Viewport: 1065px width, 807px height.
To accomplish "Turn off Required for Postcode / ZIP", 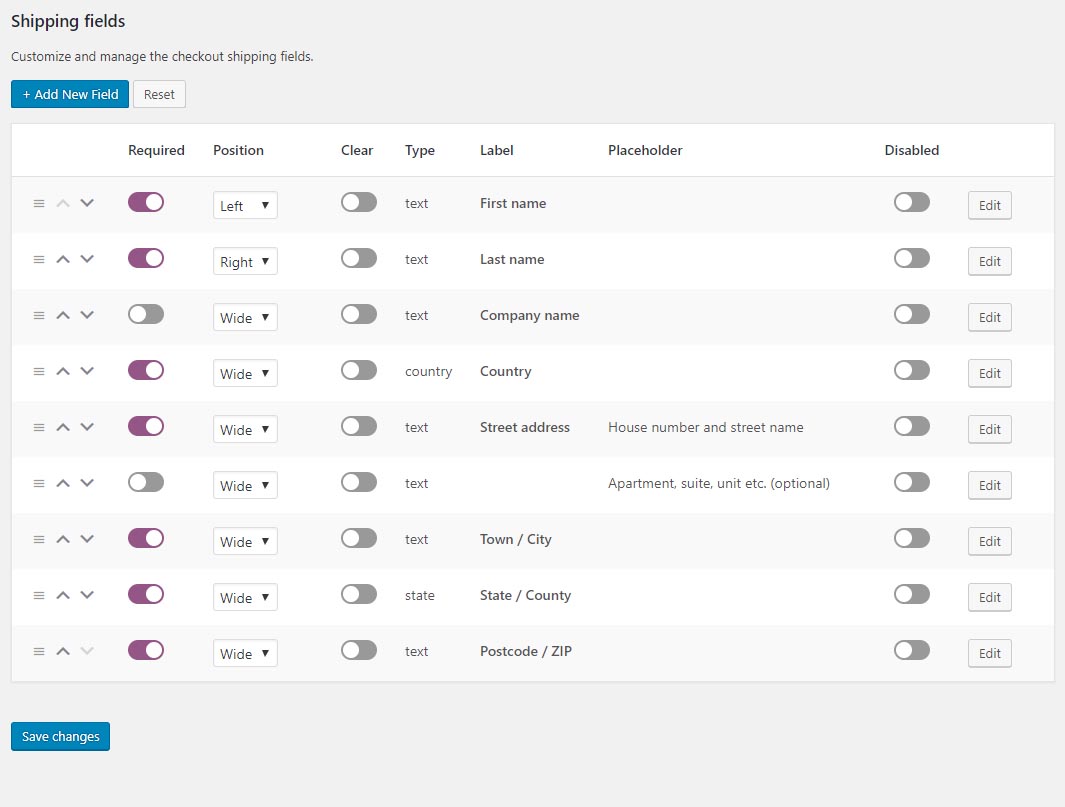I will [x=146, y=650].
